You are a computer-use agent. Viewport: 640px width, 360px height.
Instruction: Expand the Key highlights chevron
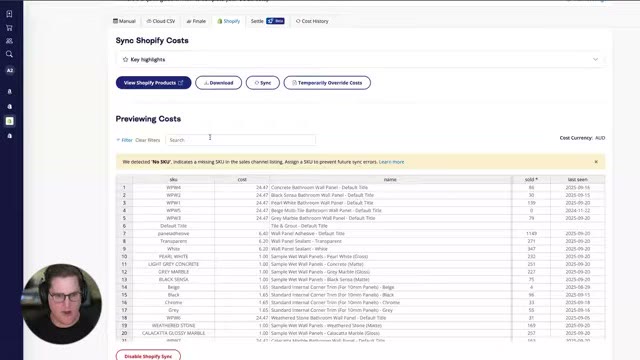[595, 60]
